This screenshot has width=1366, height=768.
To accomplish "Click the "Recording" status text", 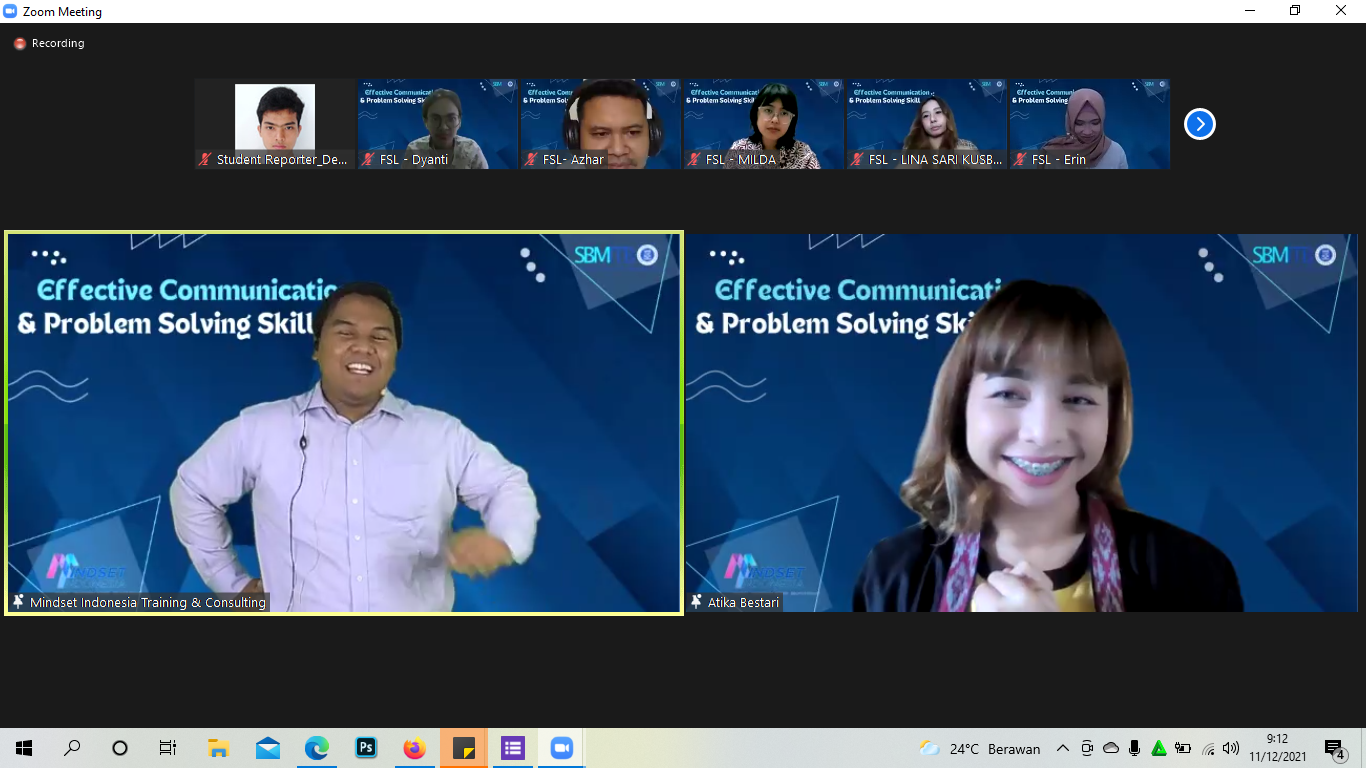I will [58, 44].
